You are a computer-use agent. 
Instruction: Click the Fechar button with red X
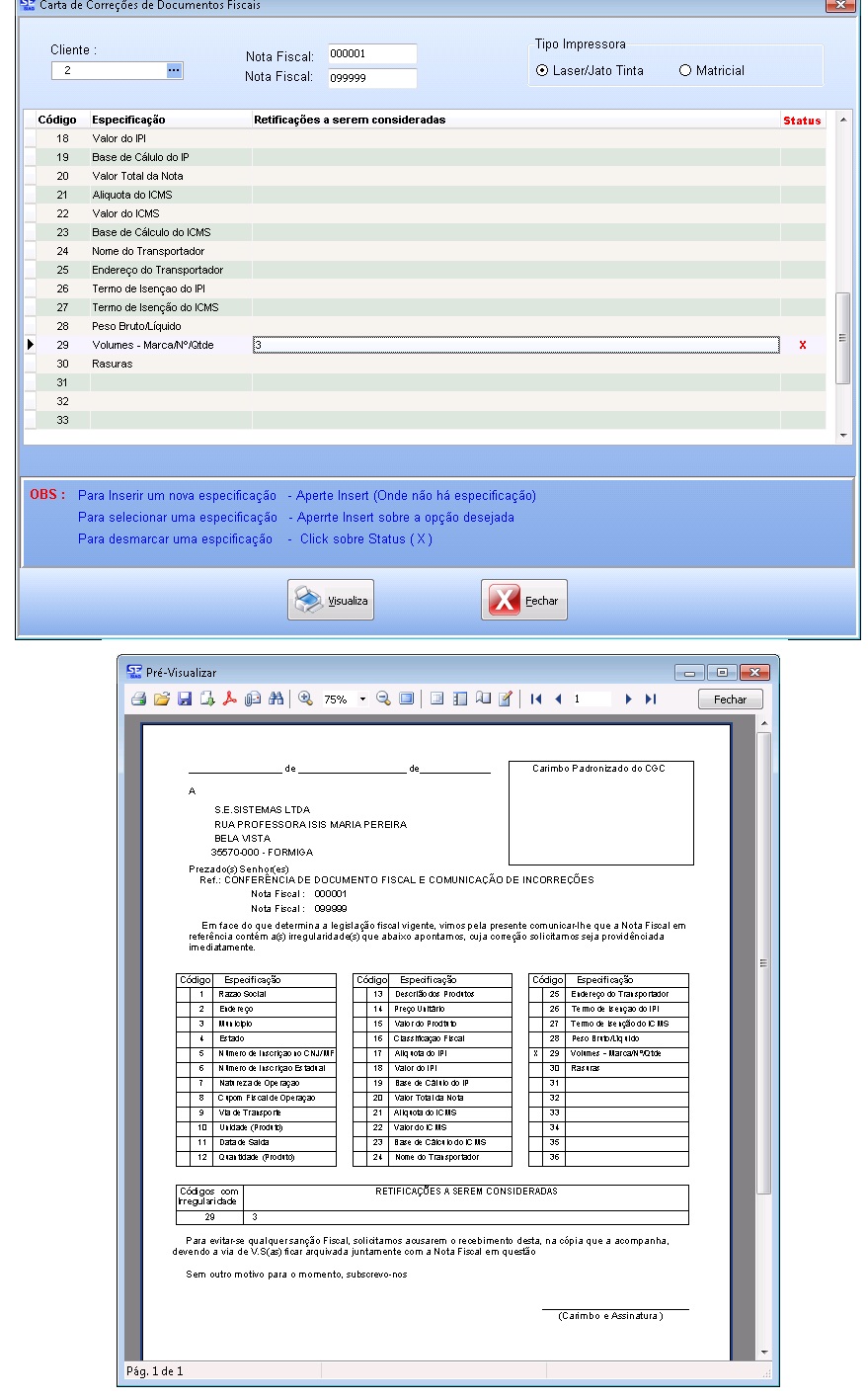[x=524, y=600]
